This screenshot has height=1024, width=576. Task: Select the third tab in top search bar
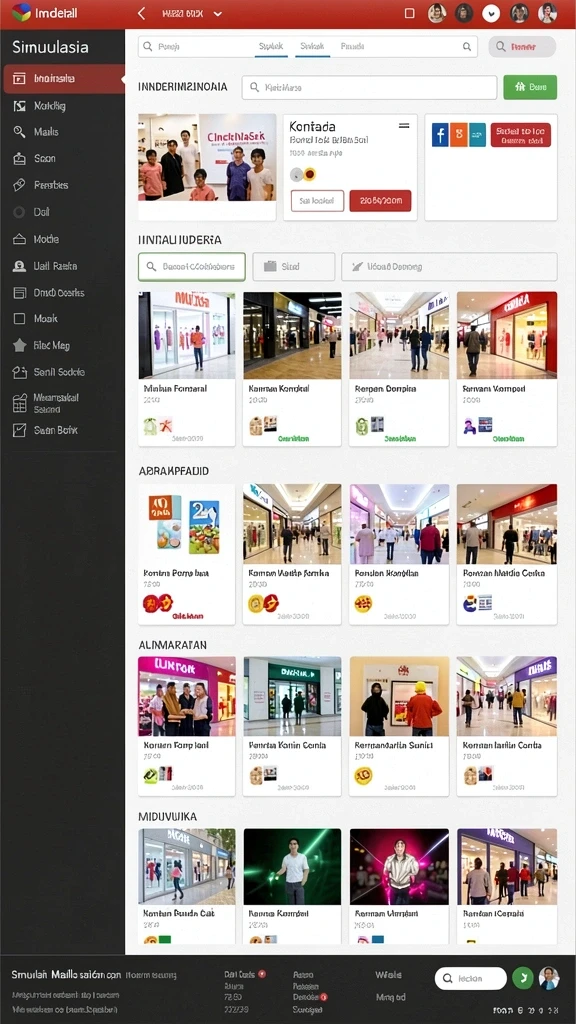353,46
